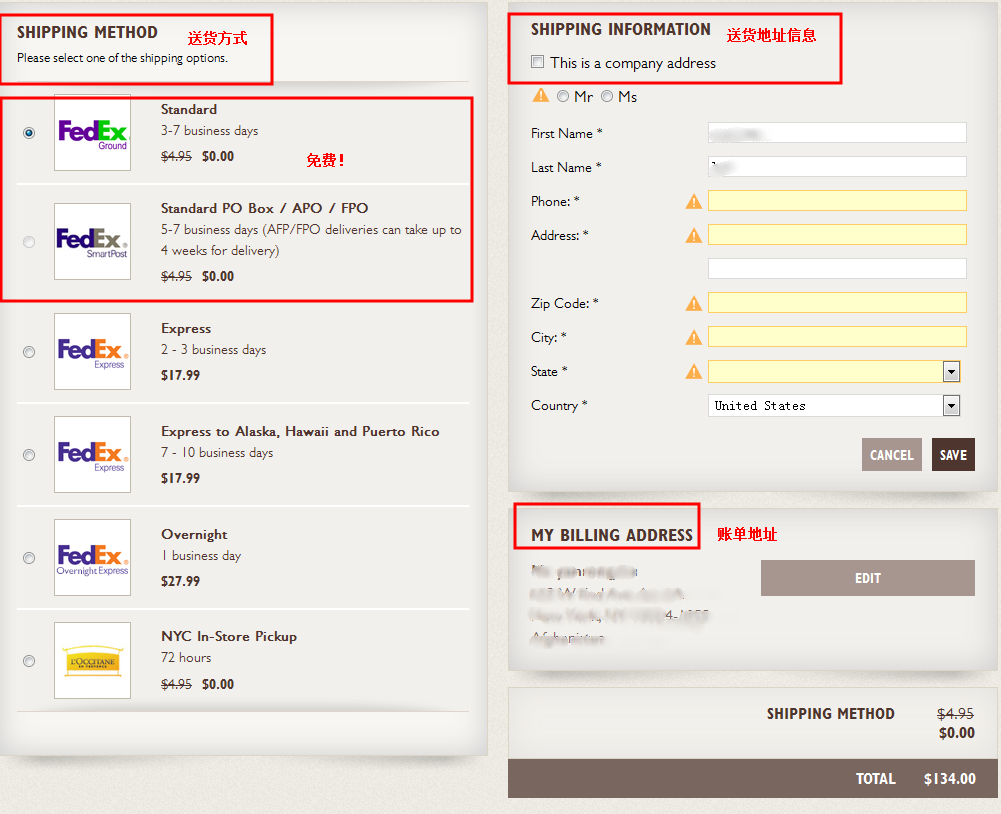This screenshot has width=1001, height=814.
Task: Click into the Phone input field
Action: click(x=837, y=201)
